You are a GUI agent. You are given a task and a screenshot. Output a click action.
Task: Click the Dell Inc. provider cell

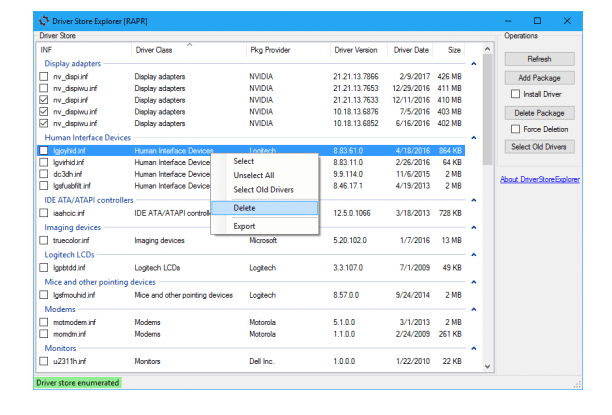[262, 362]
